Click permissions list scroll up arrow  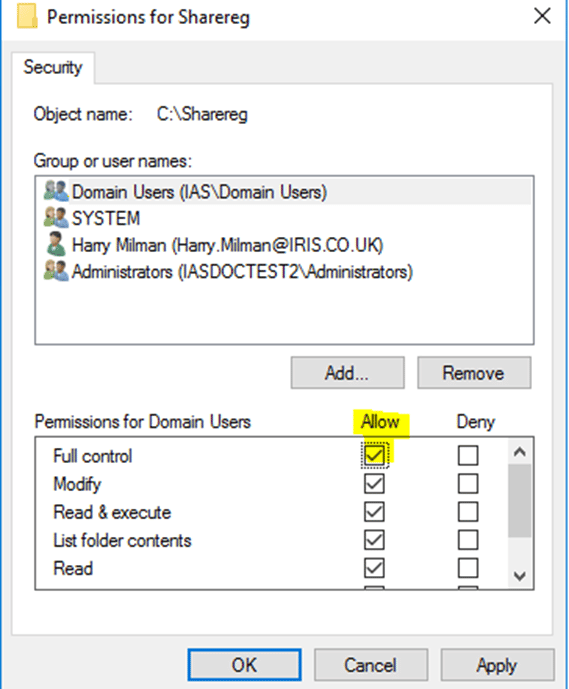coord(520,451)
